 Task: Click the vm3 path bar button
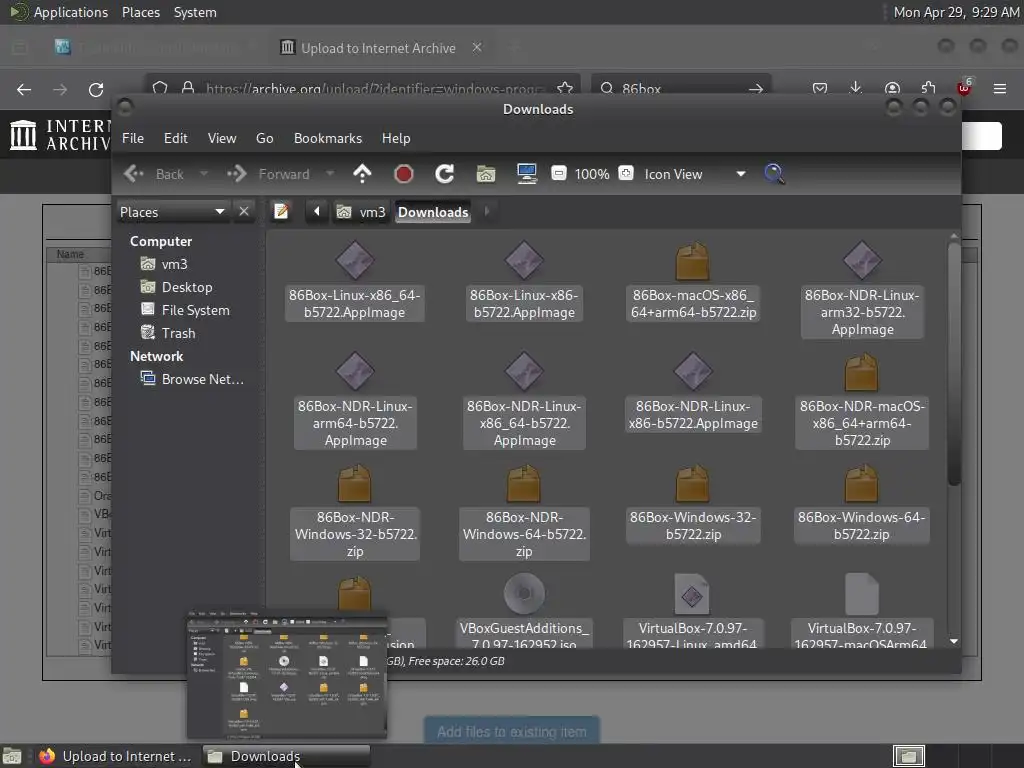coord(361,212)
